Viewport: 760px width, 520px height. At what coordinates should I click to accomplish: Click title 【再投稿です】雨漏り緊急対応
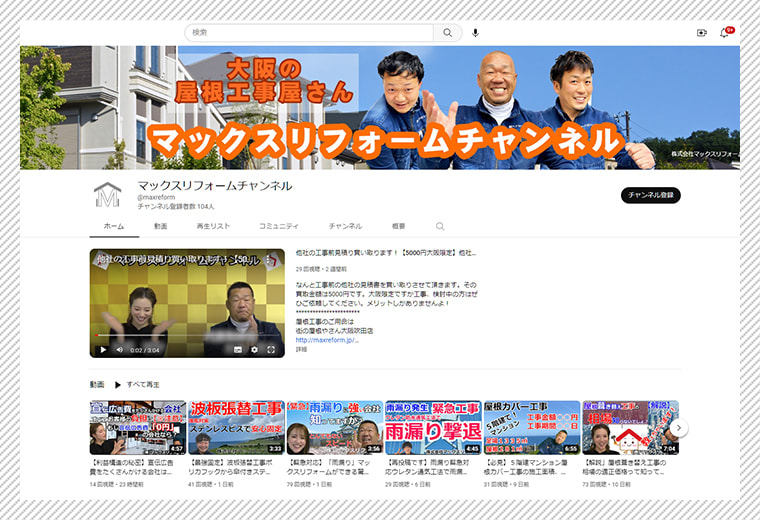(x=428, y=467)
